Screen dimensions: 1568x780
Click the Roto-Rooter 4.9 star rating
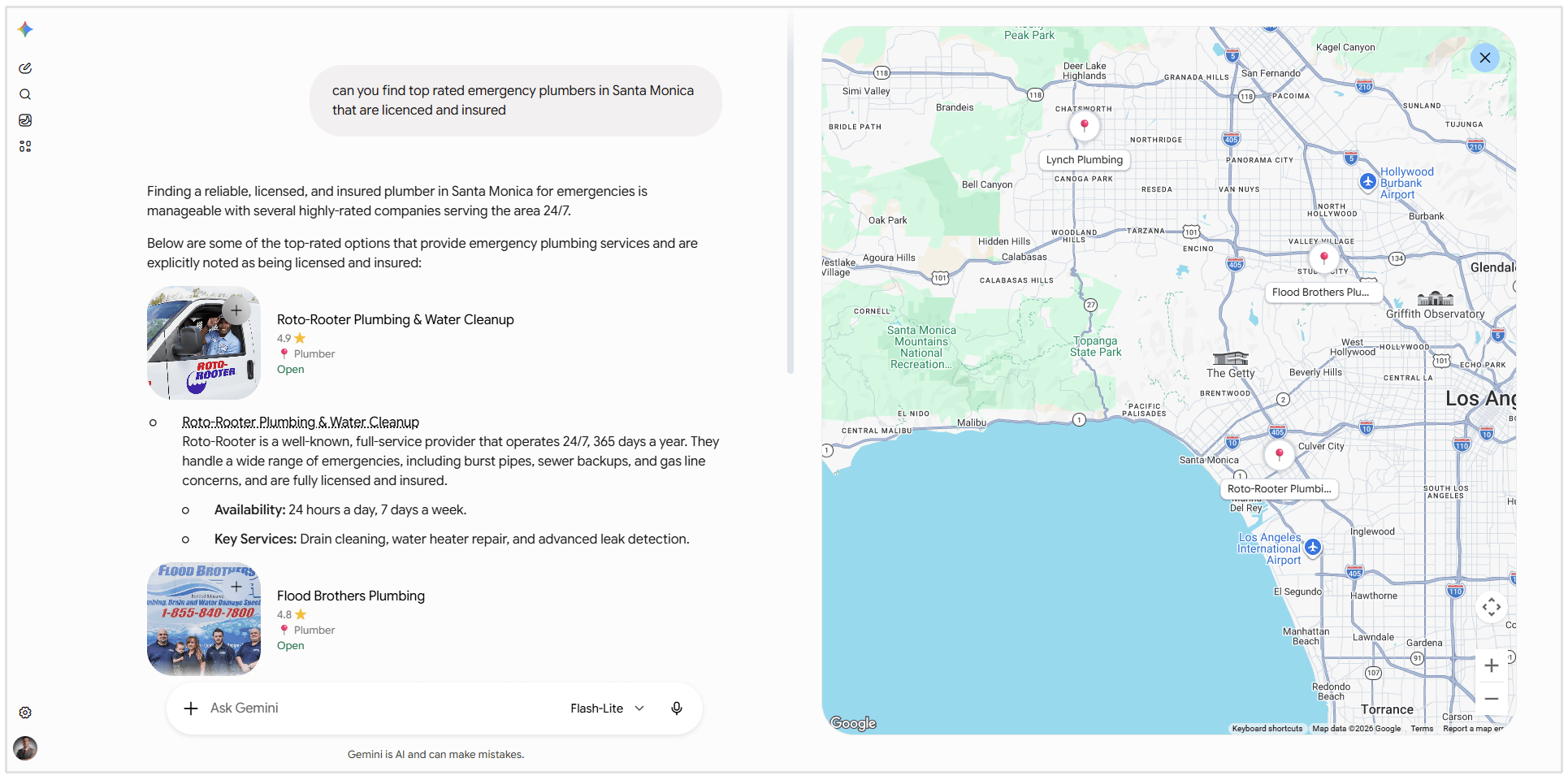pyautogui.click(x=292, y=339)
